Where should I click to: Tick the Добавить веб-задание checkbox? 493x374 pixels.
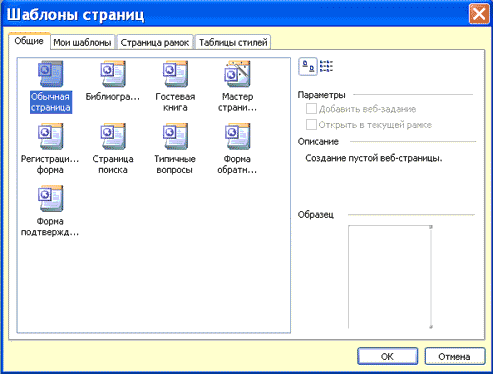tap(311, 109)
